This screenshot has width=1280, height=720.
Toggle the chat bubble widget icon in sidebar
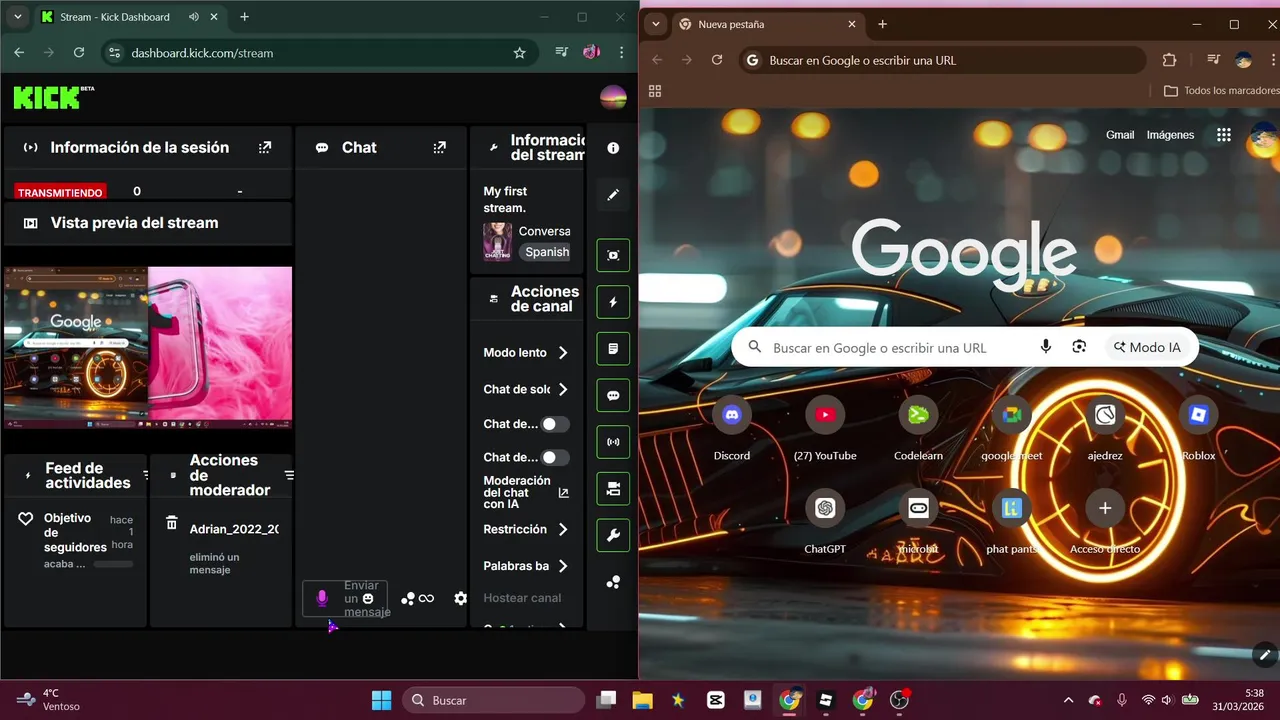point(613,396)
